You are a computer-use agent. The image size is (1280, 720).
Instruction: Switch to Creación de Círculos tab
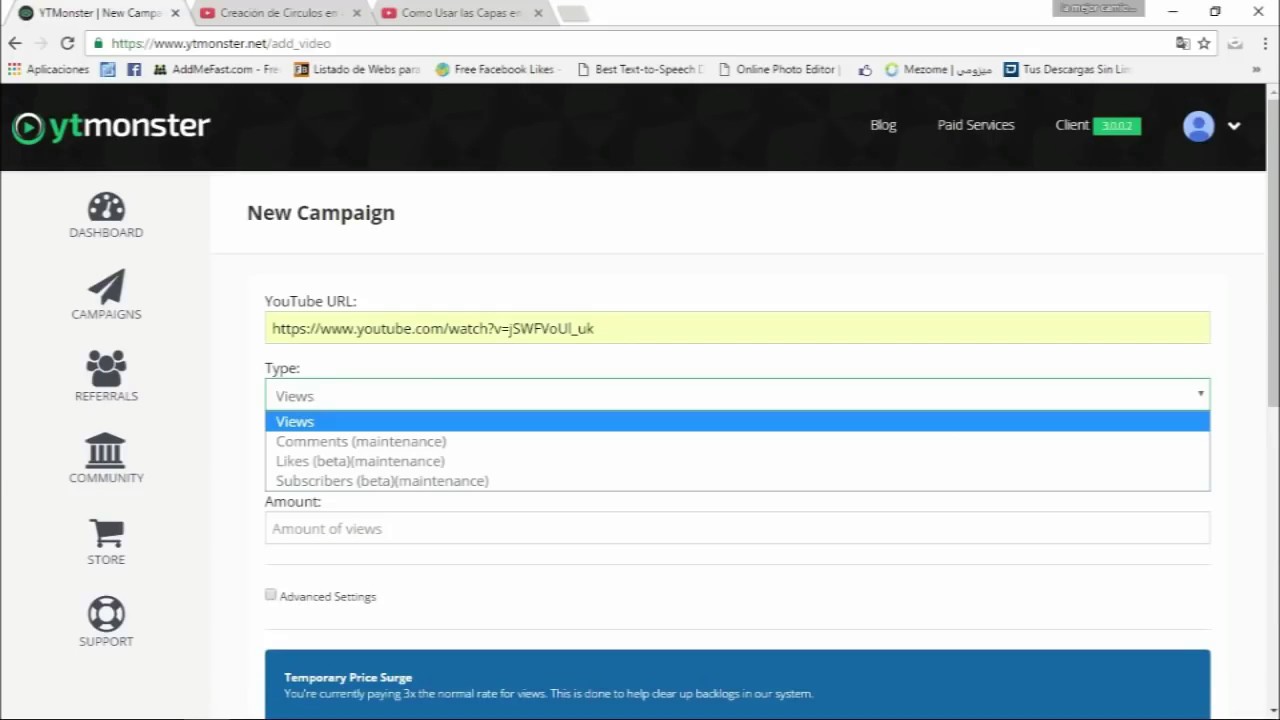(279, 13)
